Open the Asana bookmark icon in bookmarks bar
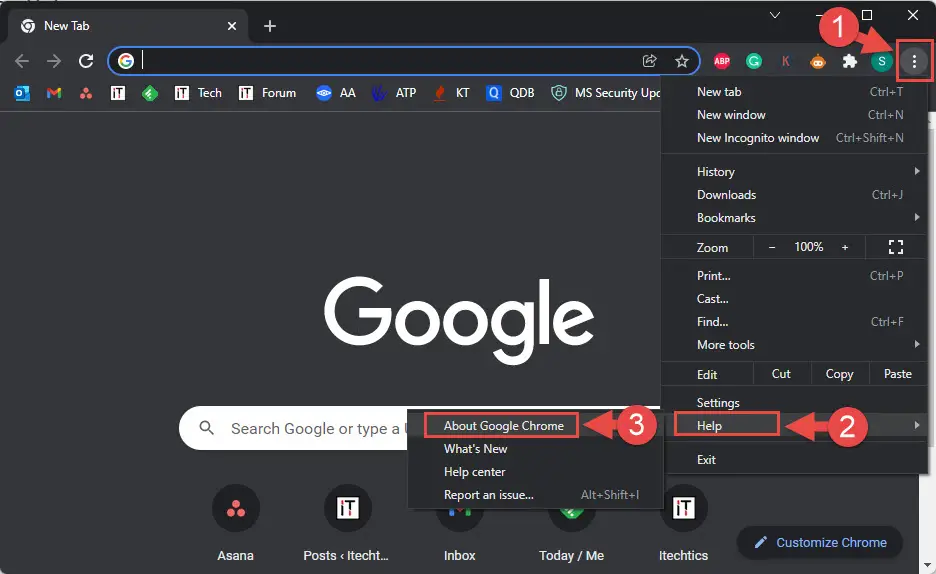The image size is (936, 574). click(x=86, y=93)
